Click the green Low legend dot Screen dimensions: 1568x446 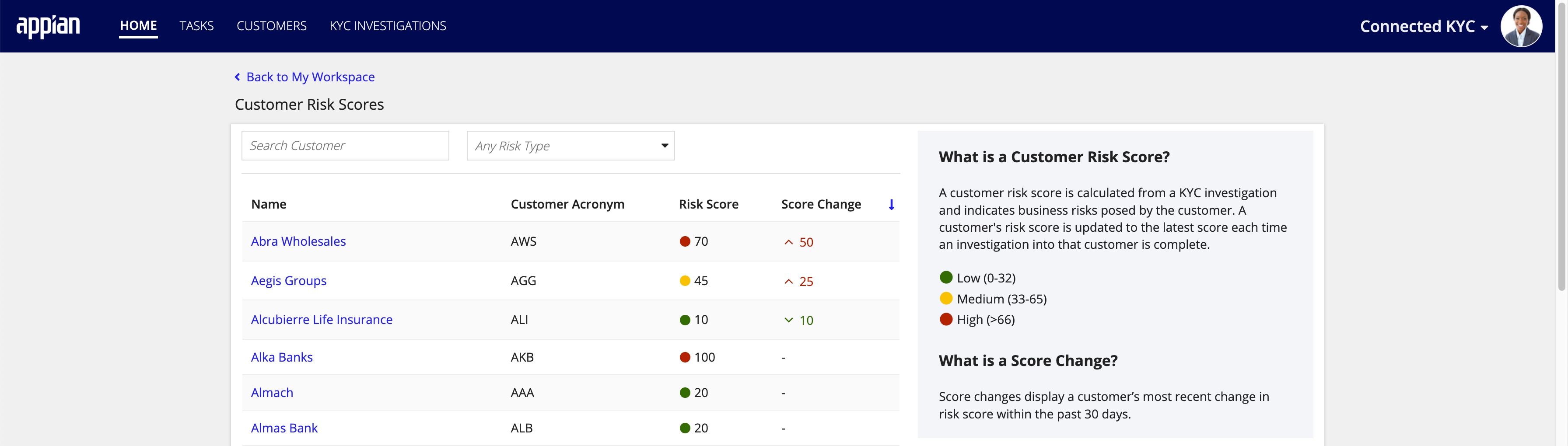coord(946,278)
